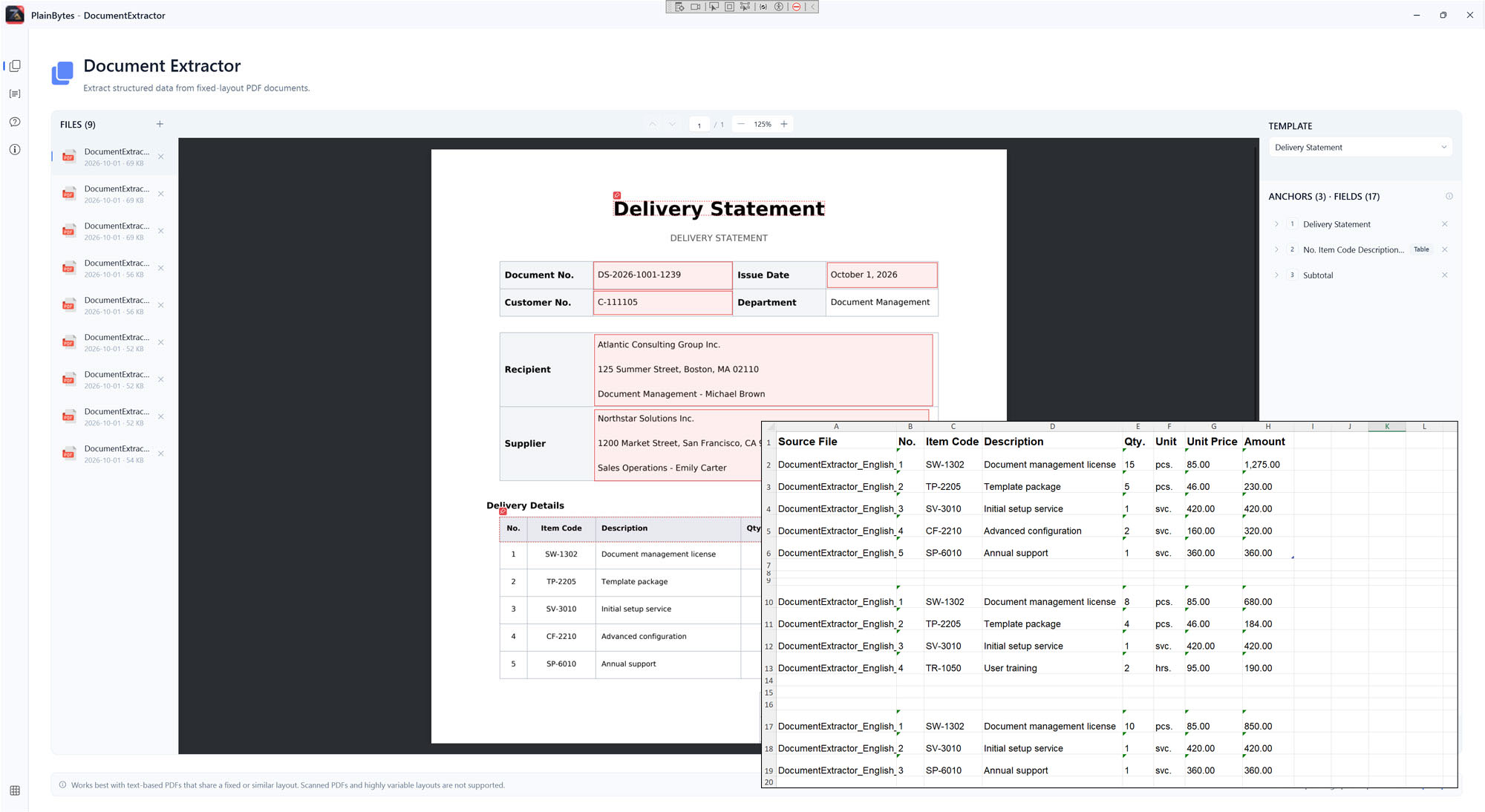Delete the Subtotal anchor
The width and height of the screenshot is (1485, 812).
coord(1444,275)
